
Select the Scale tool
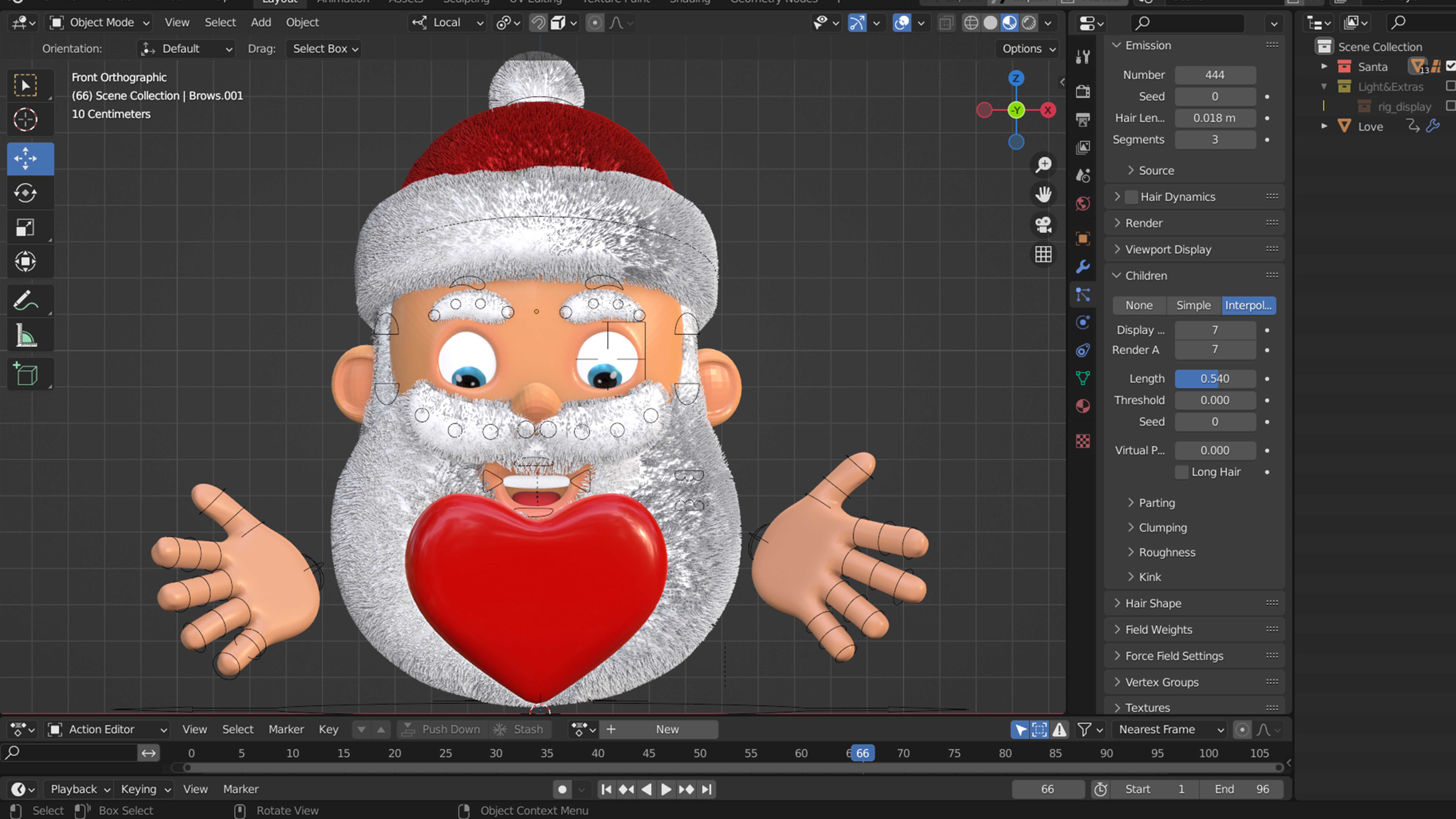coord(25,227)
